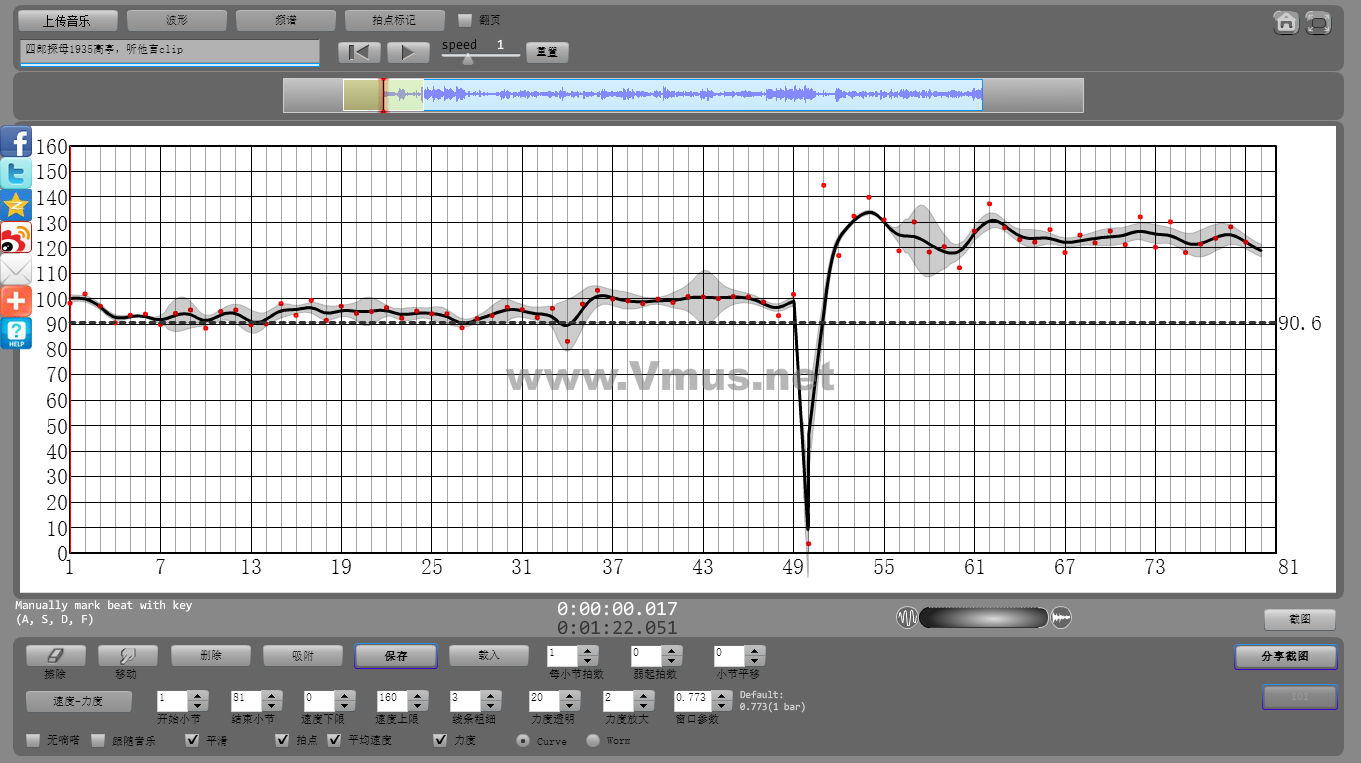Screen dimensions: 1361x763
Task: Select the move (移动) tool
Action: [127, 656]
